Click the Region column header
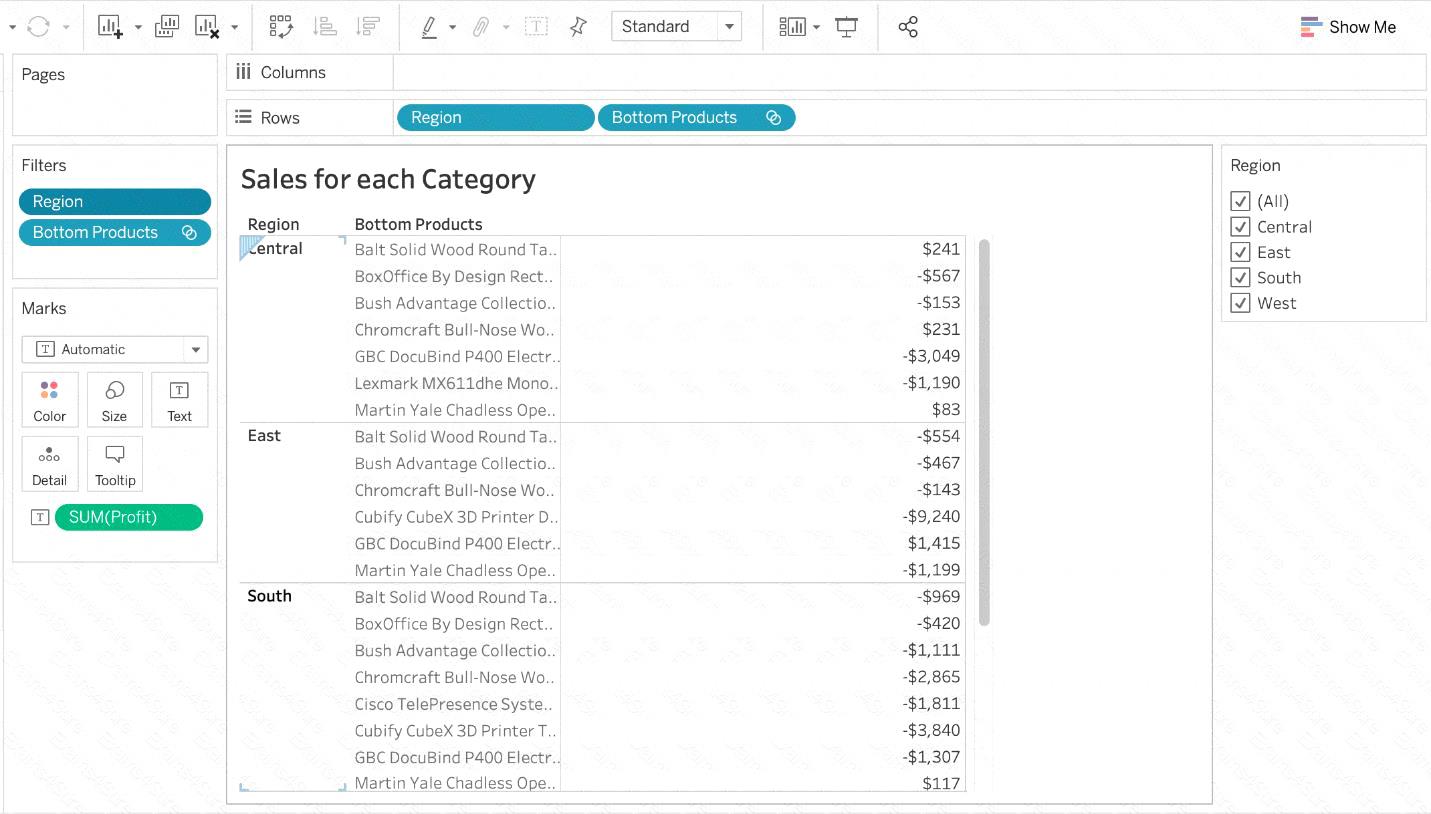The width and height of the screenshot is (1431, 814). [273, 224]
